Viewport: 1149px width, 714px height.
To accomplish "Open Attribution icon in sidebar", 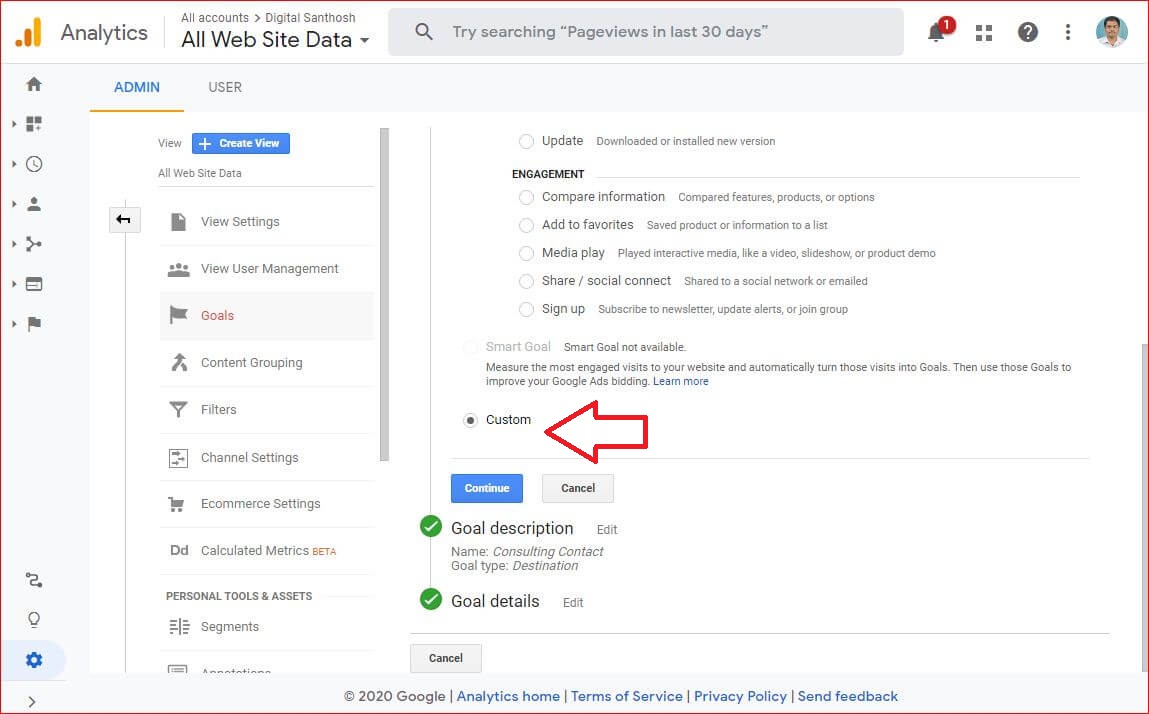I will (34, 580).
